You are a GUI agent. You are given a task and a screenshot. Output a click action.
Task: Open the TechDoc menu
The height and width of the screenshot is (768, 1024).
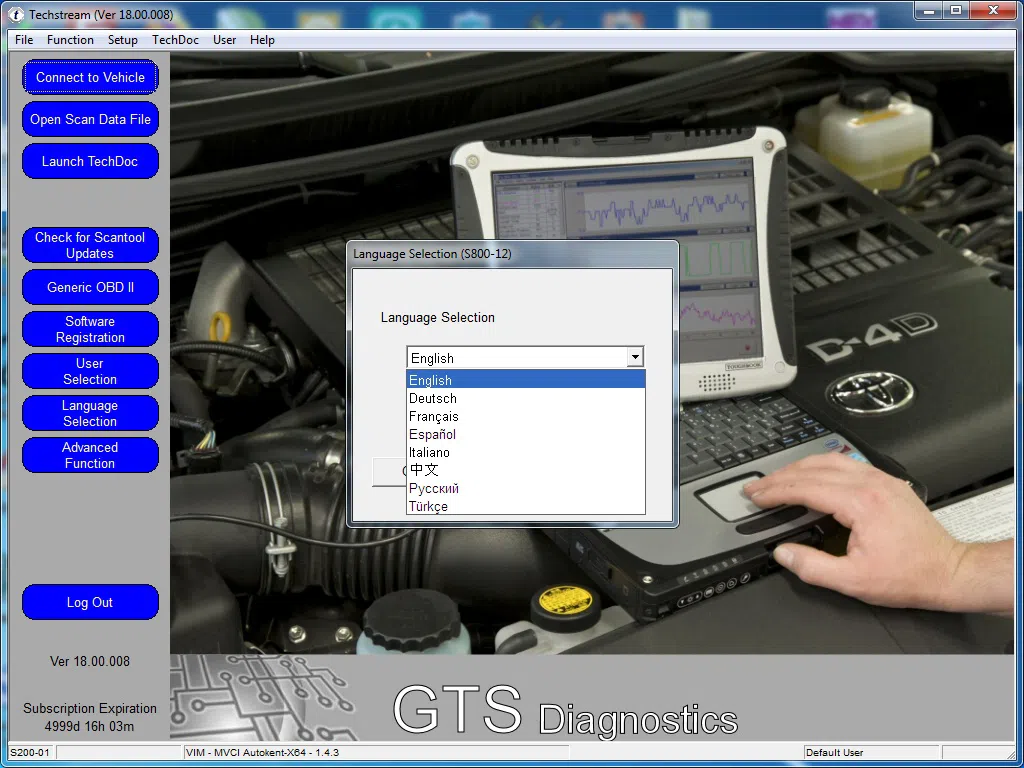click(175, 40)
